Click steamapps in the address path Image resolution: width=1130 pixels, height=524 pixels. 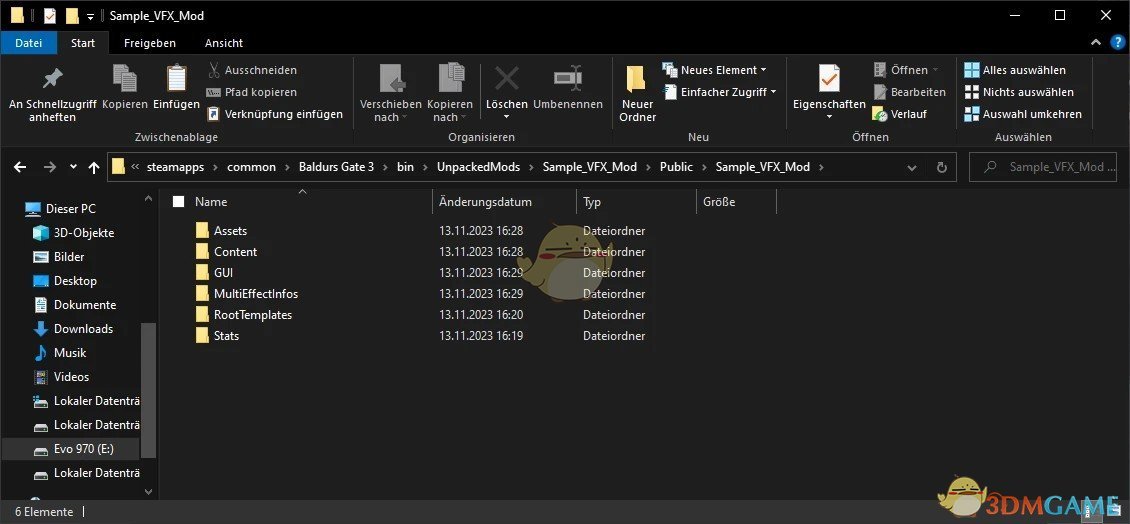tap(175, 167)
